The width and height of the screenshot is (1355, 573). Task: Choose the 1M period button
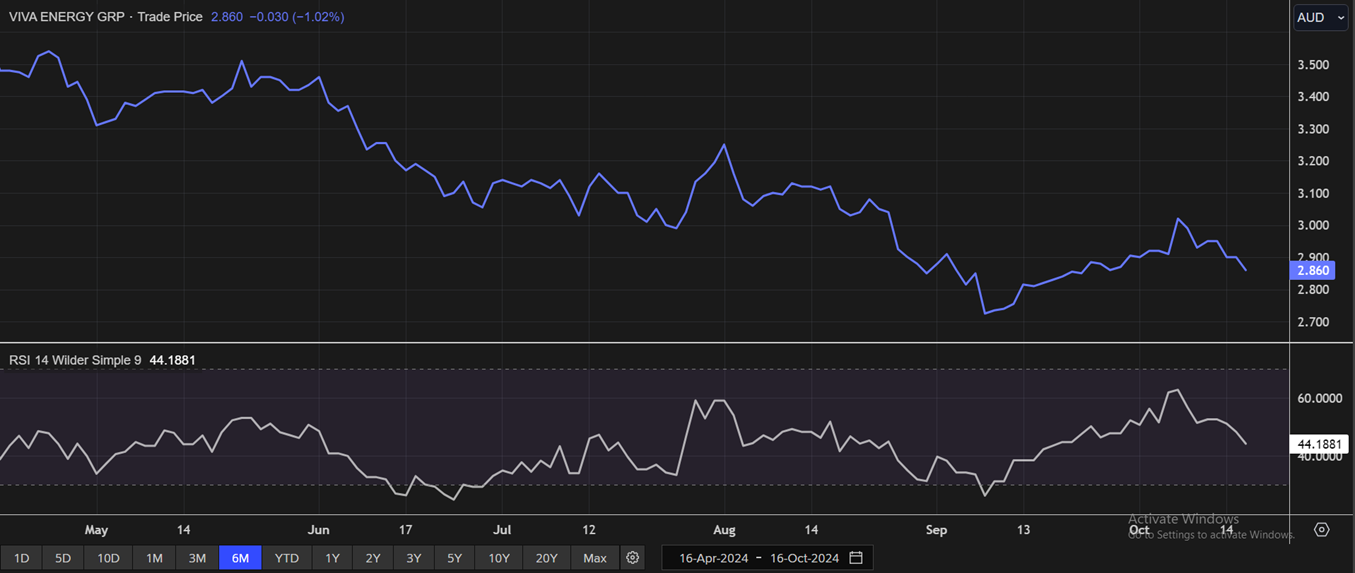[x=154, y=558]
